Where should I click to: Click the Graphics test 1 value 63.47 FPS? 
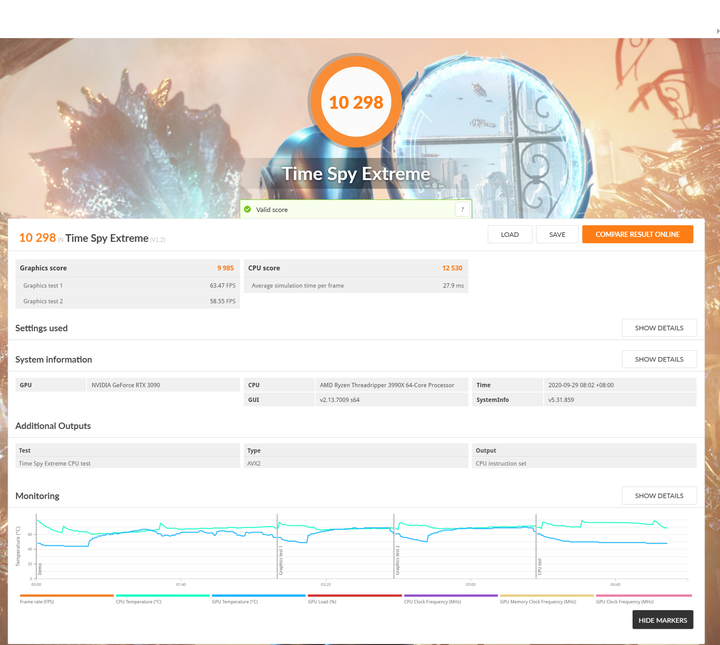tap(222, 286)
